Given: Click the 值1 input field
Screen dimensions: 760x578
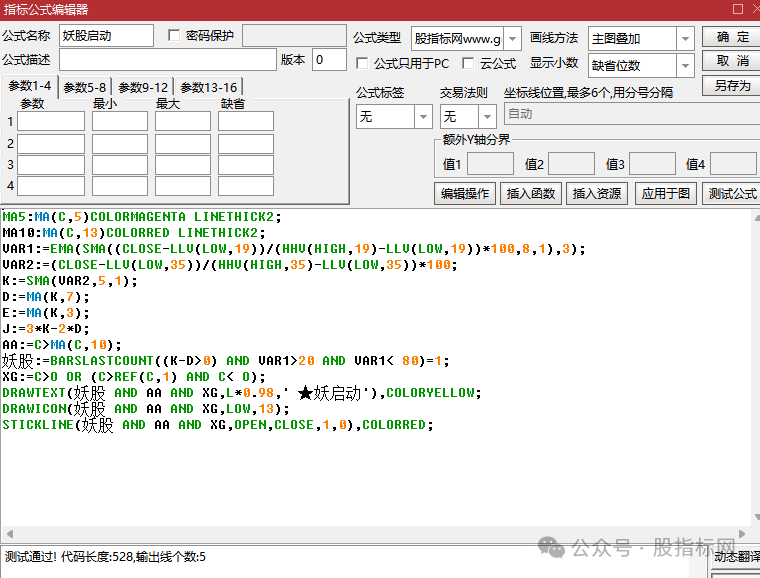Looking at the screenshot, I should (x=490, y=164).
